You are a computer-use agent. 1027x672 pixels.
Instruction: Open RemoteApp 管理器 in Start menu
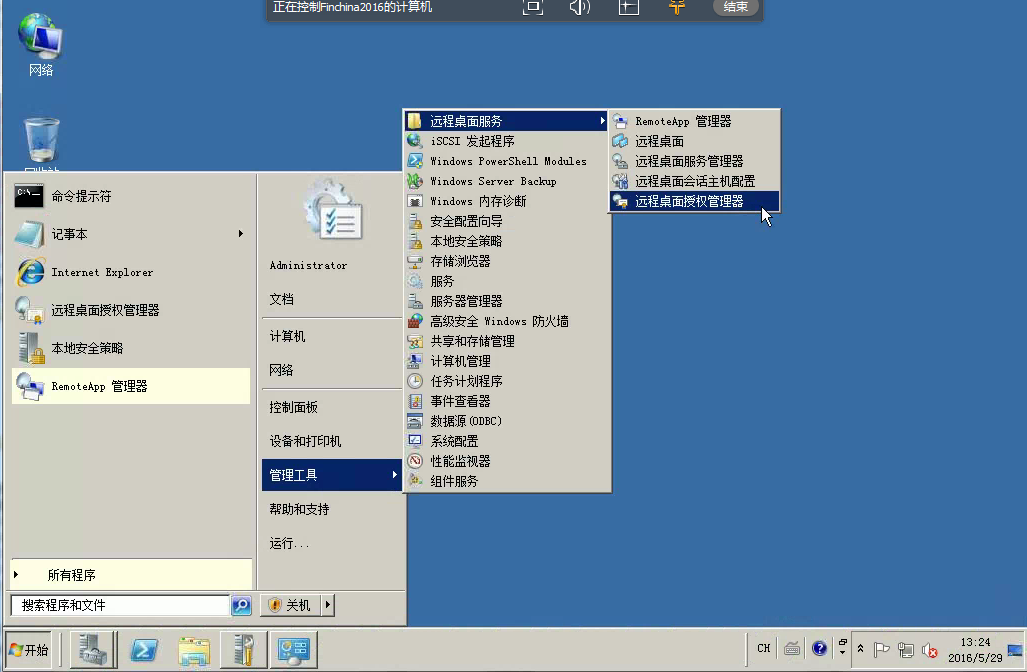(x=131, y=386)
